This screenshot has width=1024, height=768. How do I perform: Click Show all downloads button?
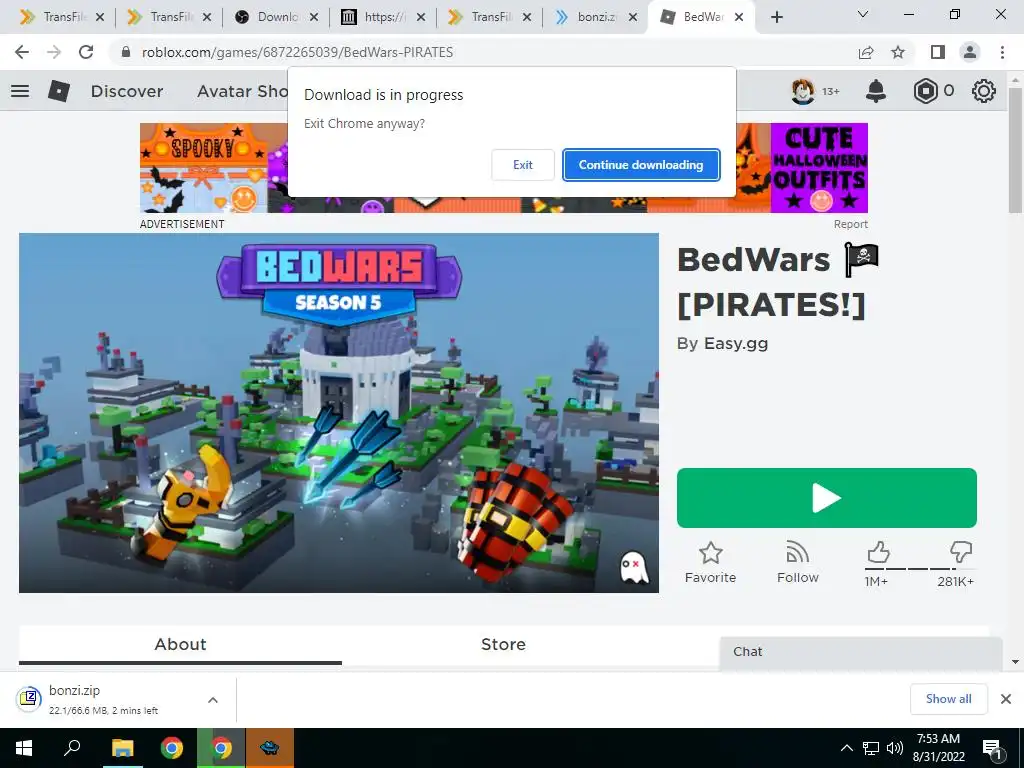pyautogui.click(x=948, y=699)
